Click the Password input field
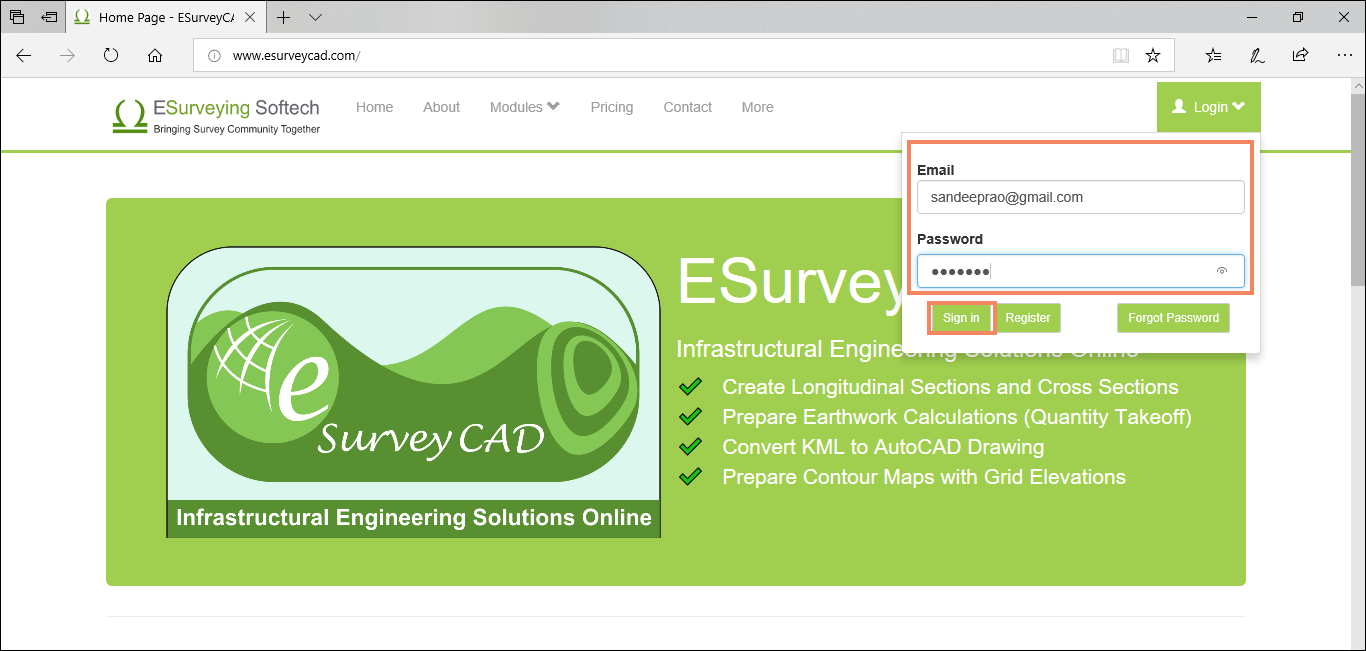Viewport: 1366px width, 651px height. pos(1081,271)
